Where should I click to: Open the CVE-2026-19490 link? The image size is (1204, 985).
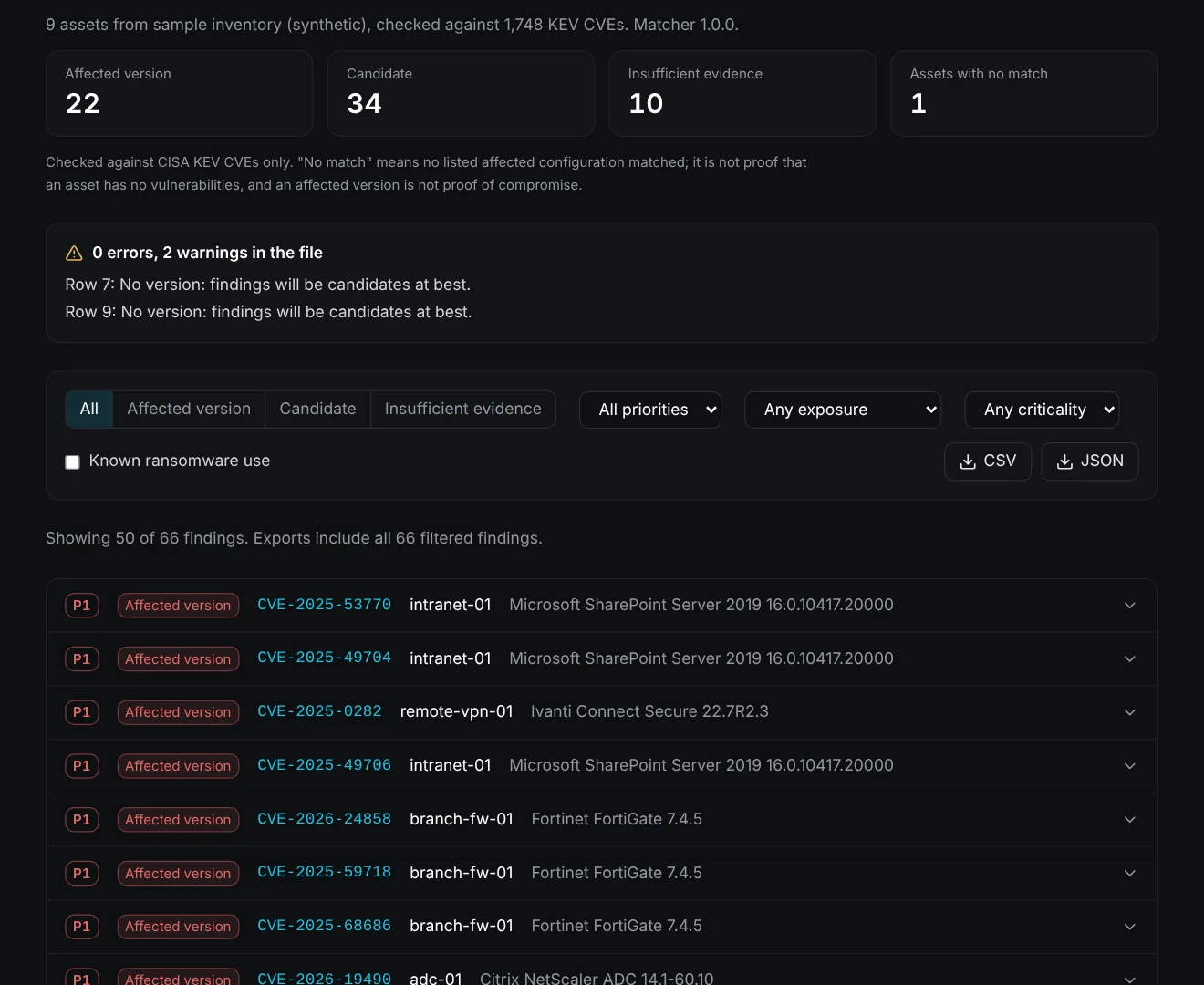324,978
